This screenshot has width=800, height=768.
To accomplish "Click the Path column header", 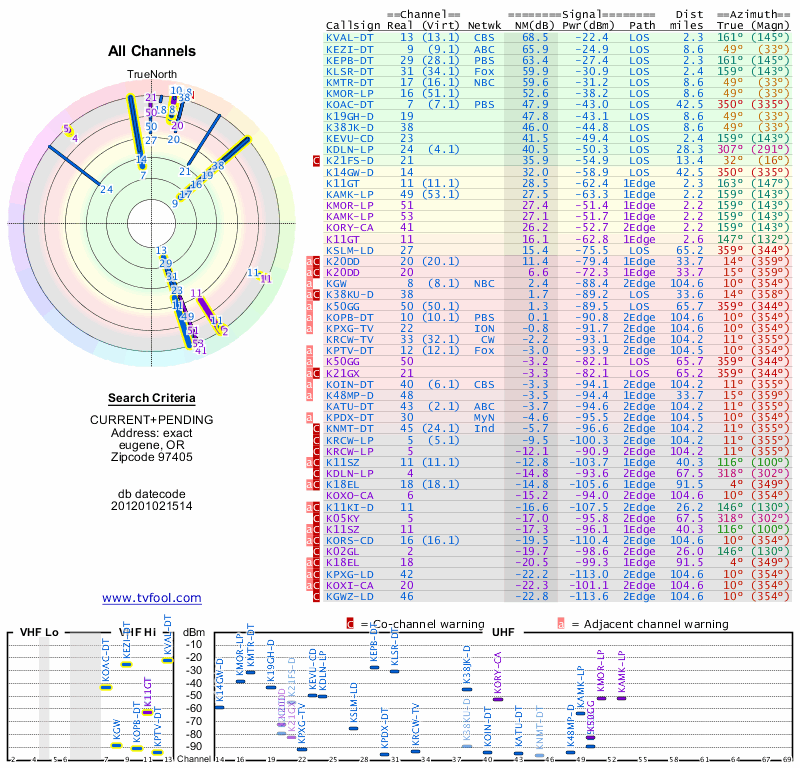I will (642, 25).
